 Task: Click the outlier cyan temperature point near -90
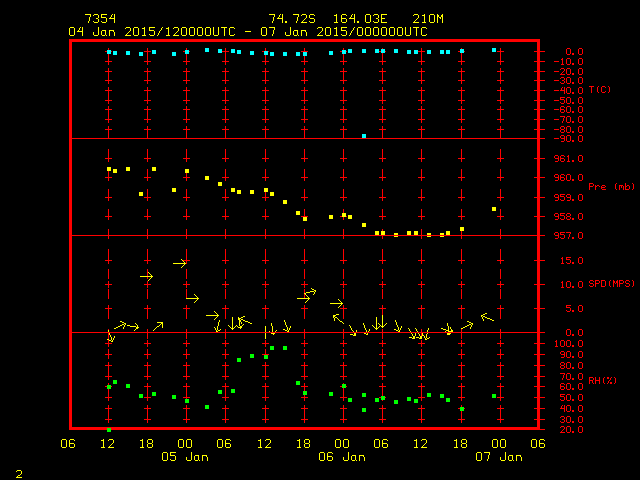click(x=364, y=135)
